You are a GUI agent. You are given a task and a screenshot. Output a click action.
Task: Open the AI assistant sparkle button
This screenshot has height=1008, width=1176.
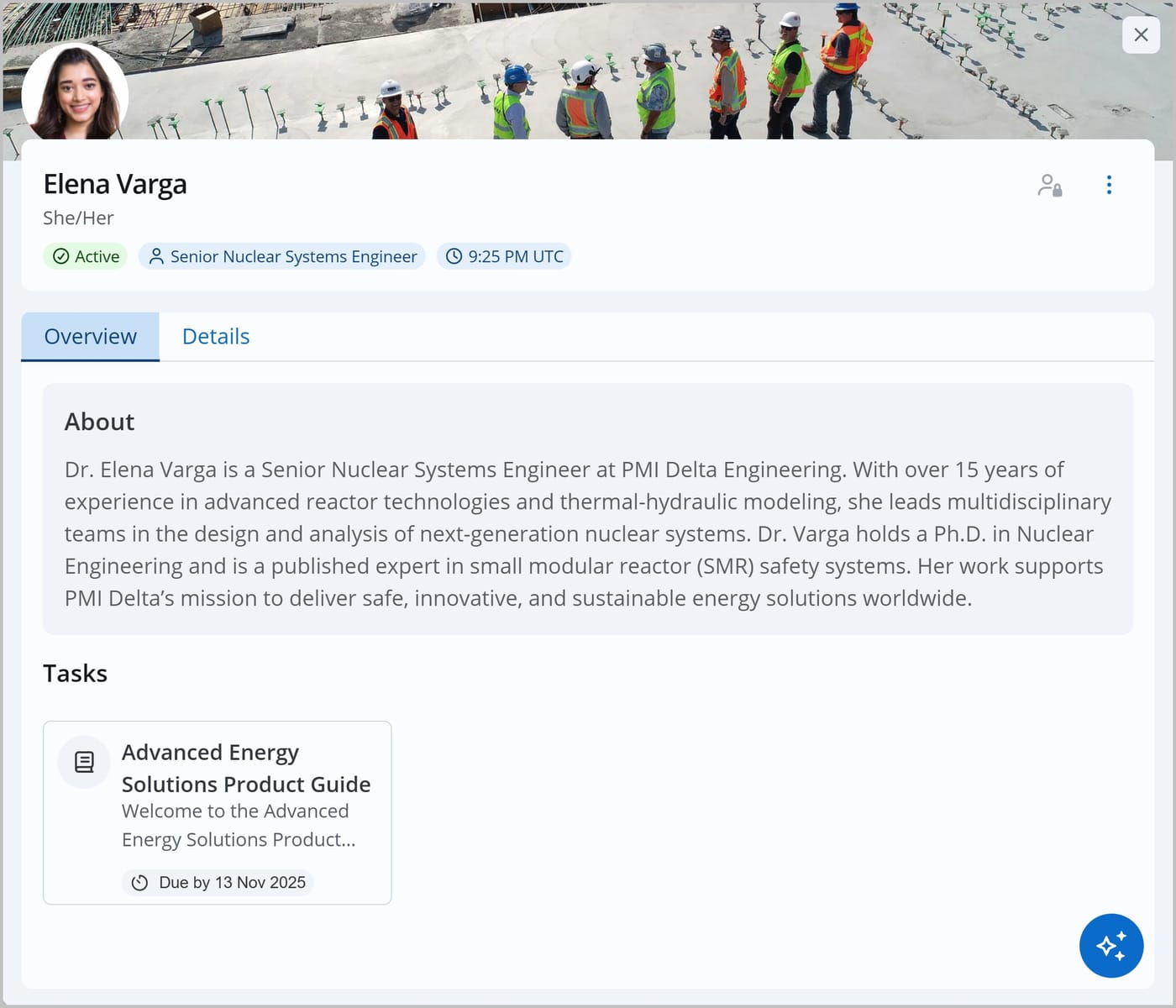coord(1110,946)
